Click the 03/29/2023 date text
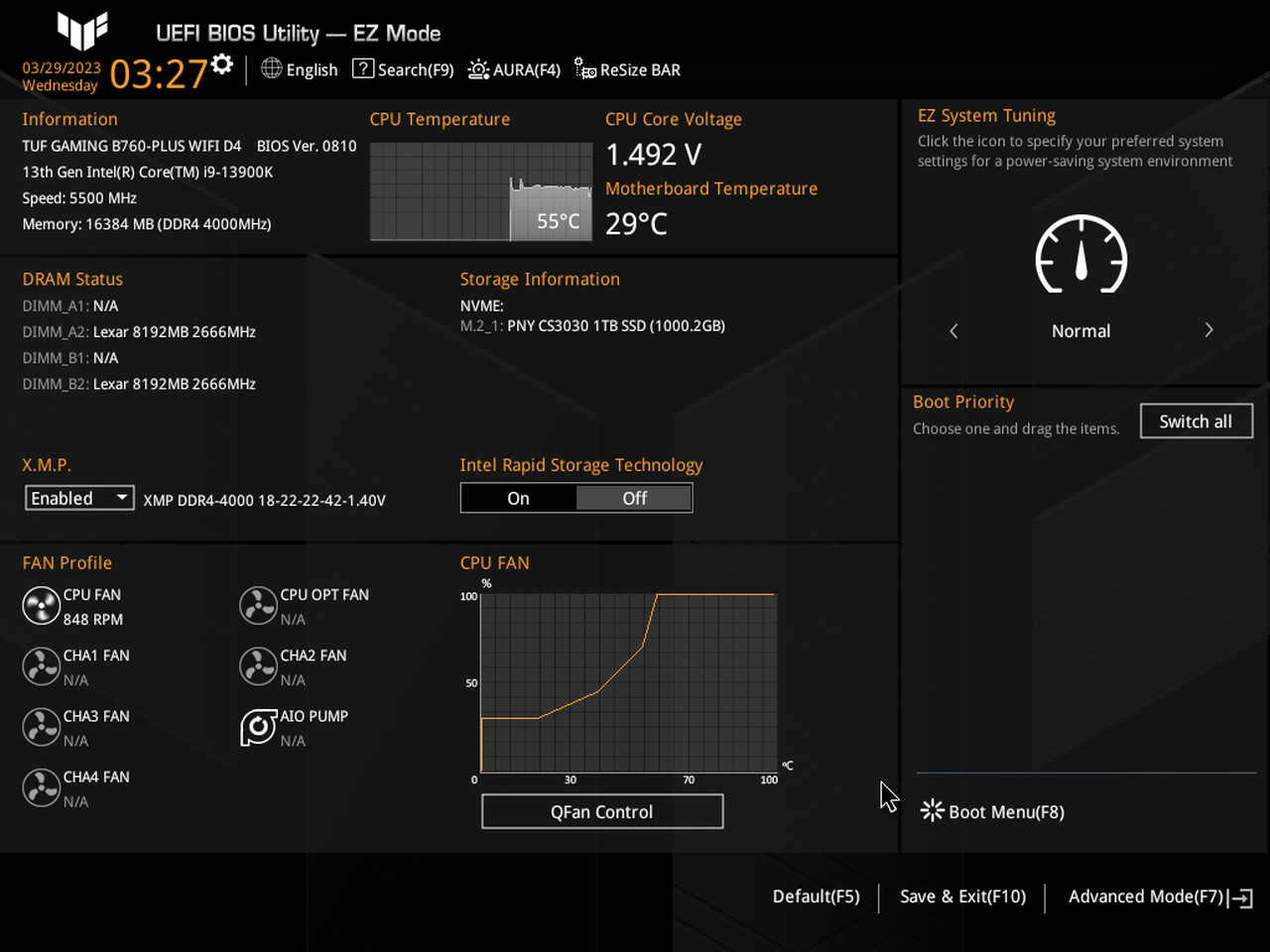This screenshot has height=952, width=1270. point(62,67)
